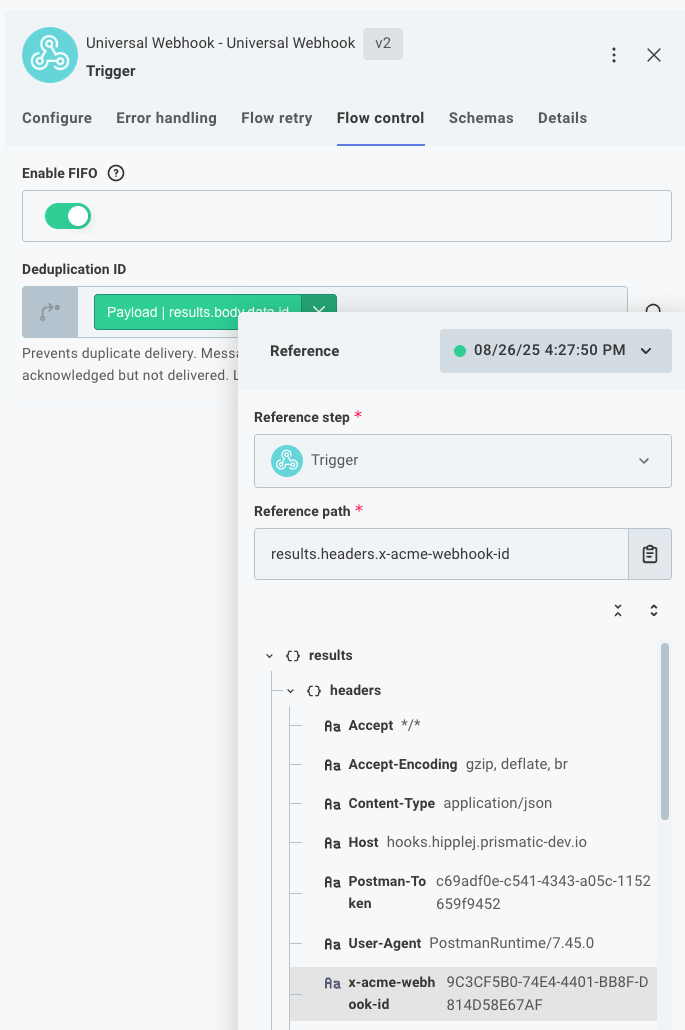This screenshot has height=1030, width=685.
Task: Click the reference path clipboard icon
Action: pyautogui.click(x=650, y=554)
